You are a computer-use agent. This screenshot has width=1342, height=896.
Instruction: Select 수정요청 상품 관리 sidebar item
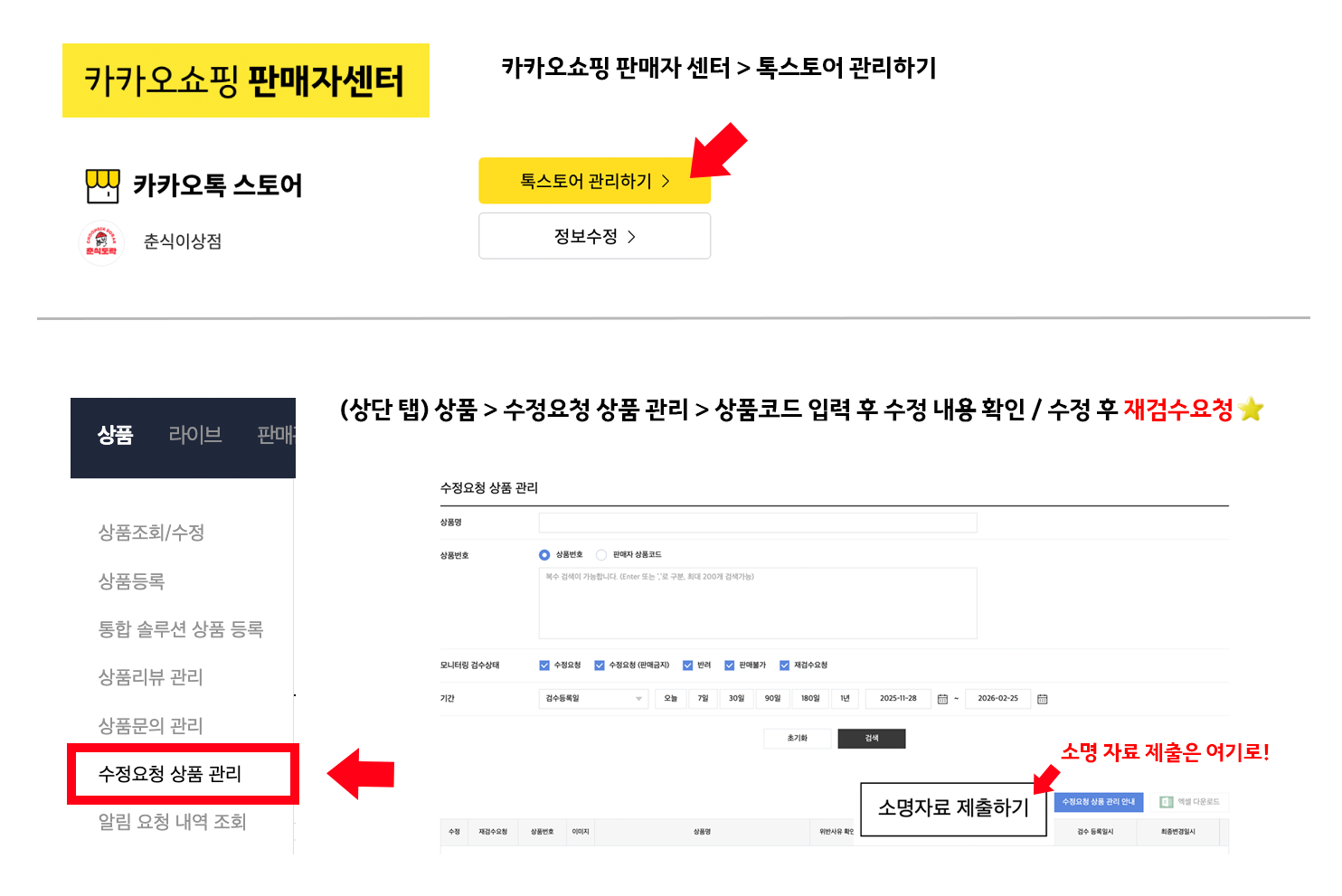(170, 774)
